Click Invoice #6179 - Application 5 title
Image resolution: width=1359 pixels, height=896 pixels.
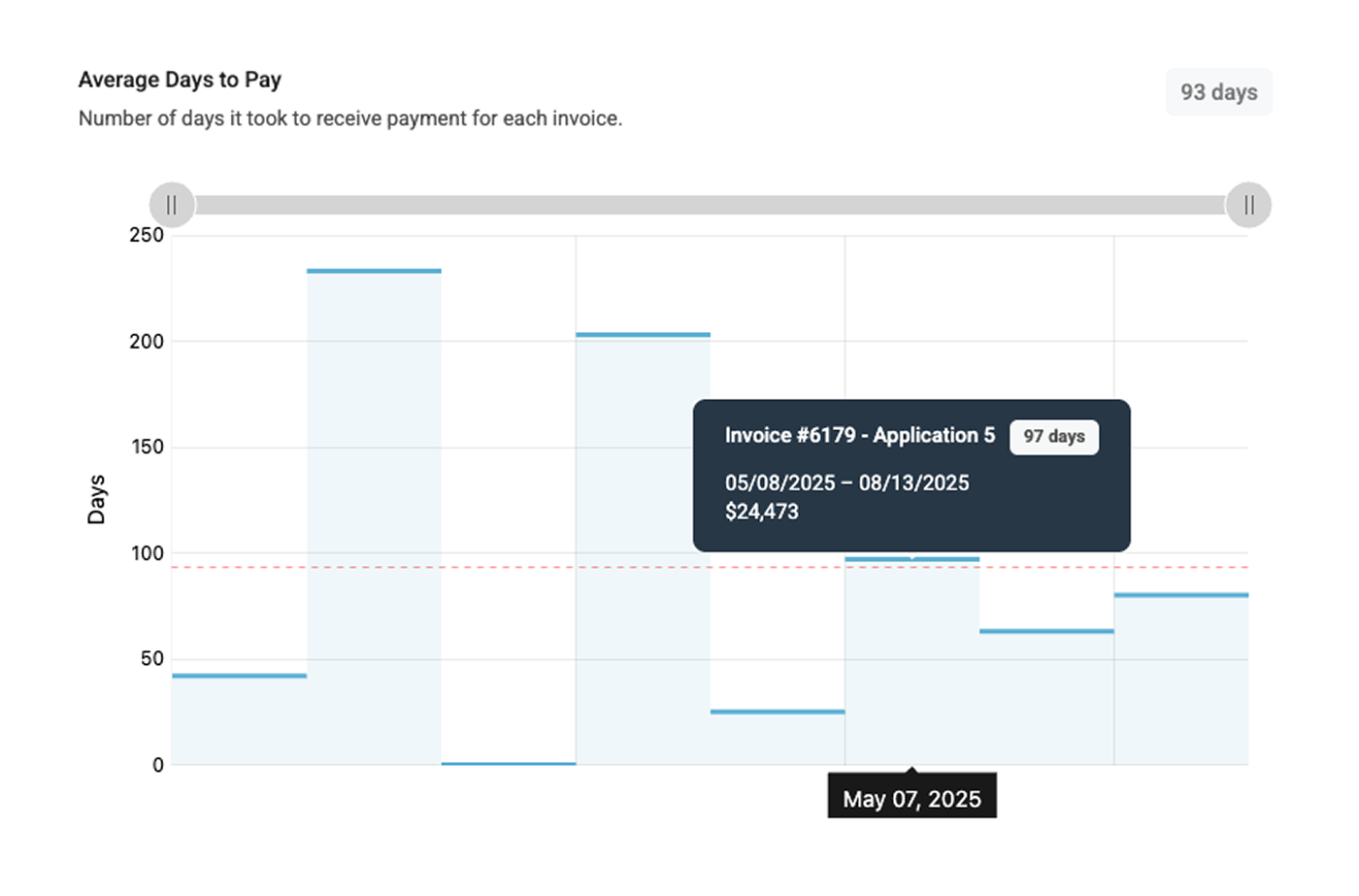(x=859, y=436)
